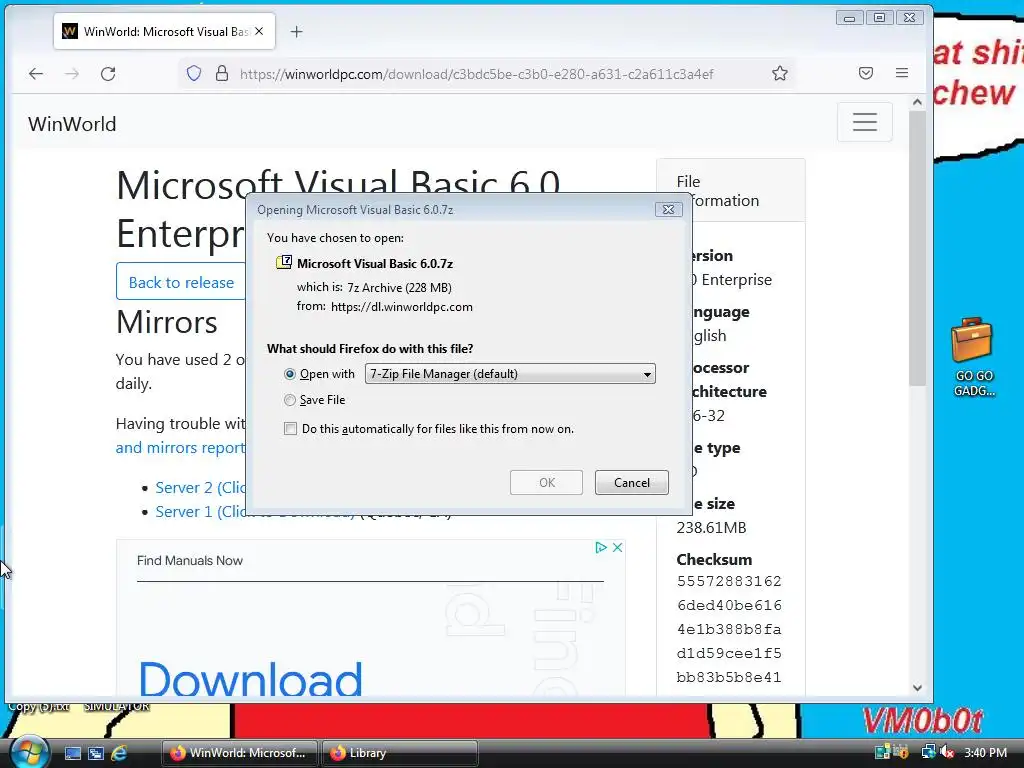The image size is (1024, 768).
Task: Close the ad with the X
Action: (617, 547)
